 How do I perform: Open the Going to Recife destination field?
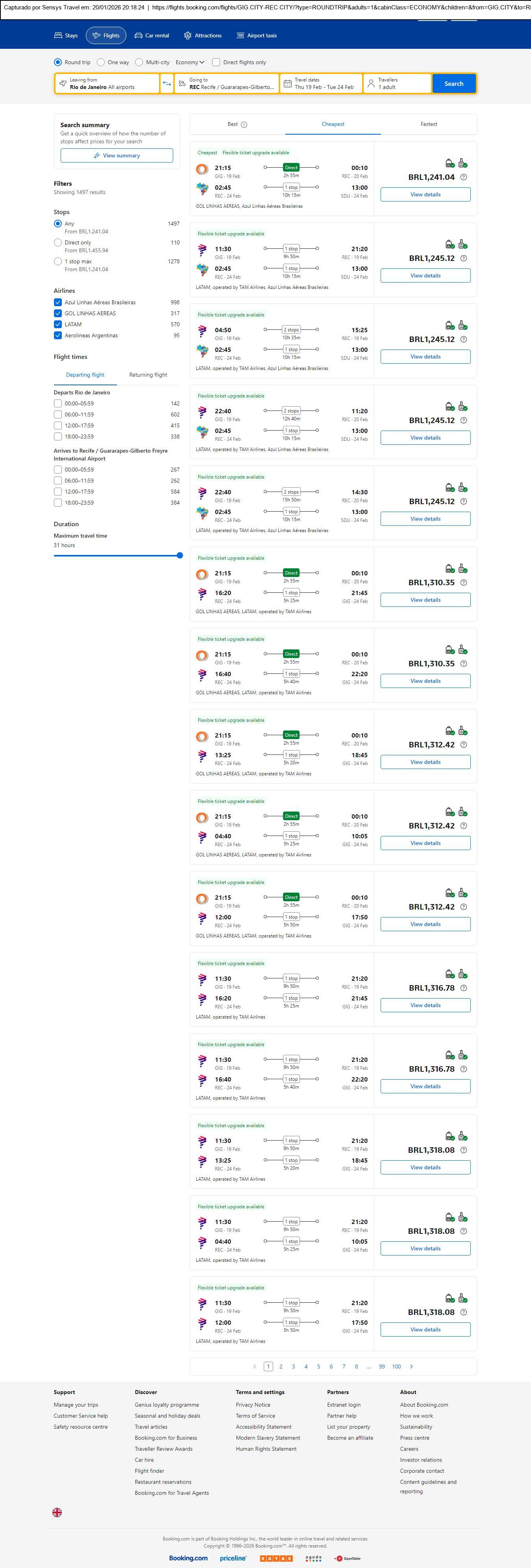point(226,83)
